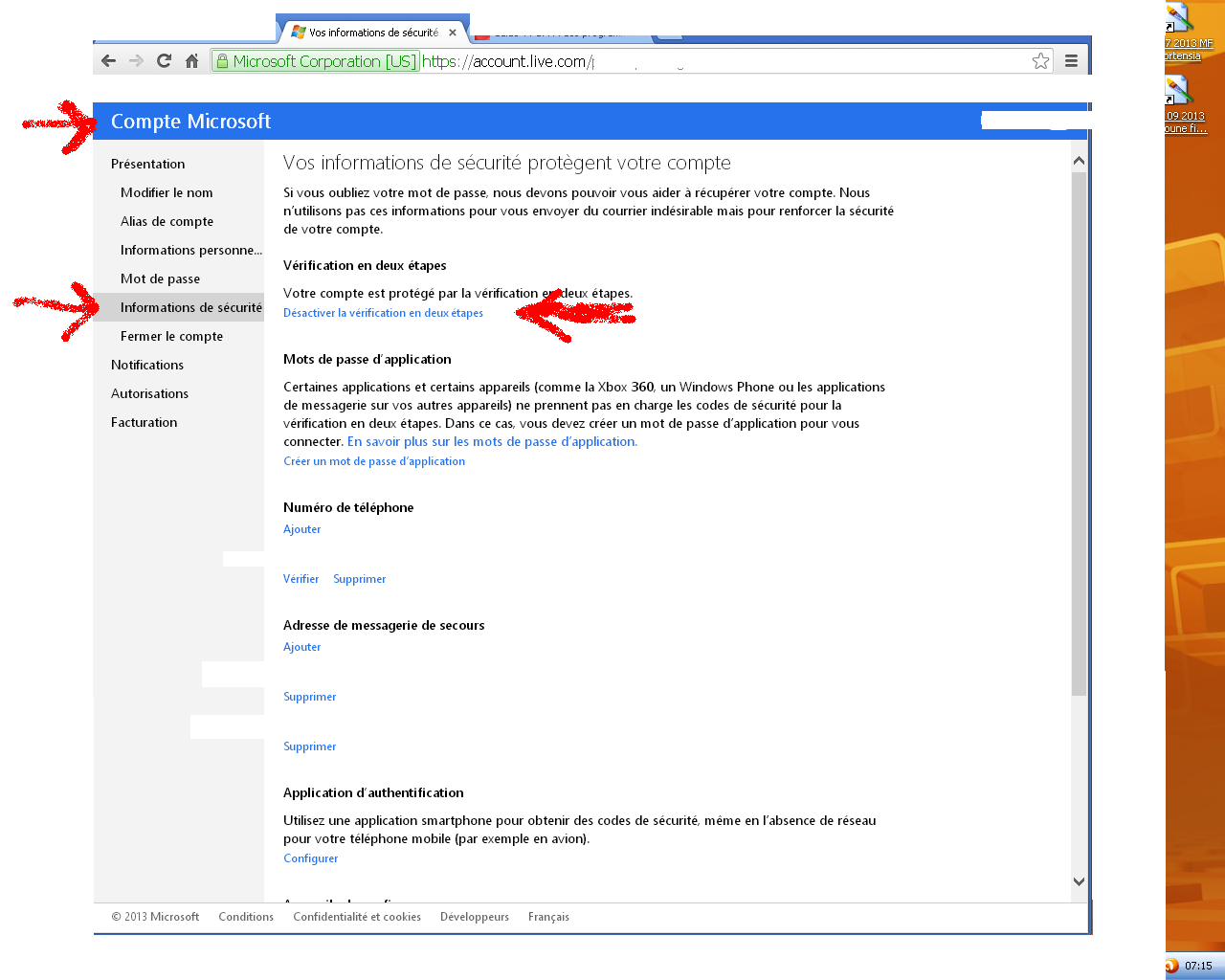Open 'En savoir plus sur les mots de passe d'application'
Screen dimensions: 1225x980
[492, 441]
